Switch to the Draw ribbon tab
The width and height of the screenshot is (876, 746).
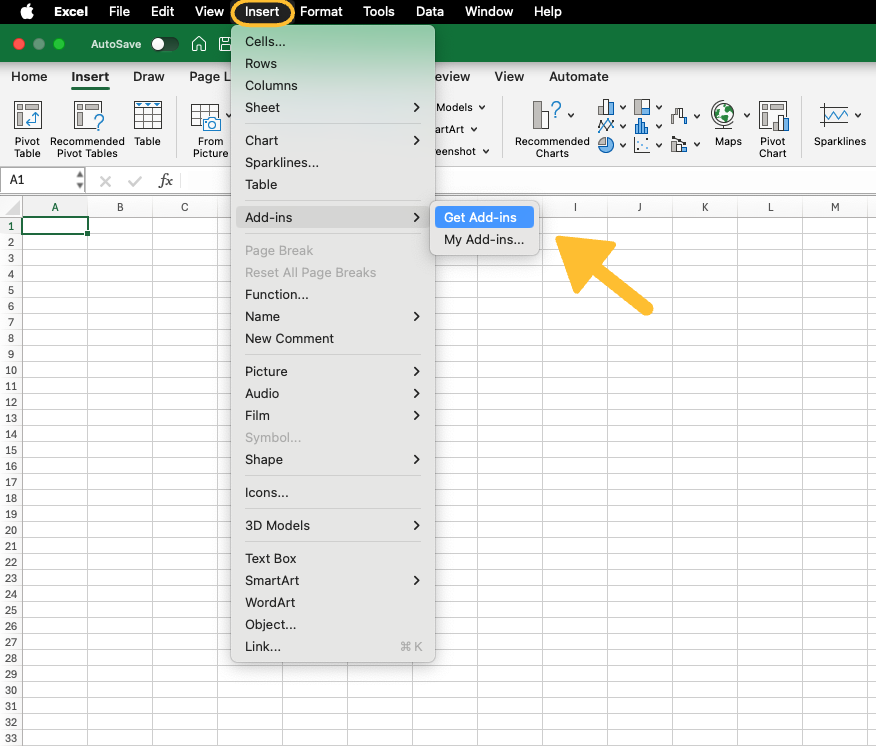pos(149,77)
